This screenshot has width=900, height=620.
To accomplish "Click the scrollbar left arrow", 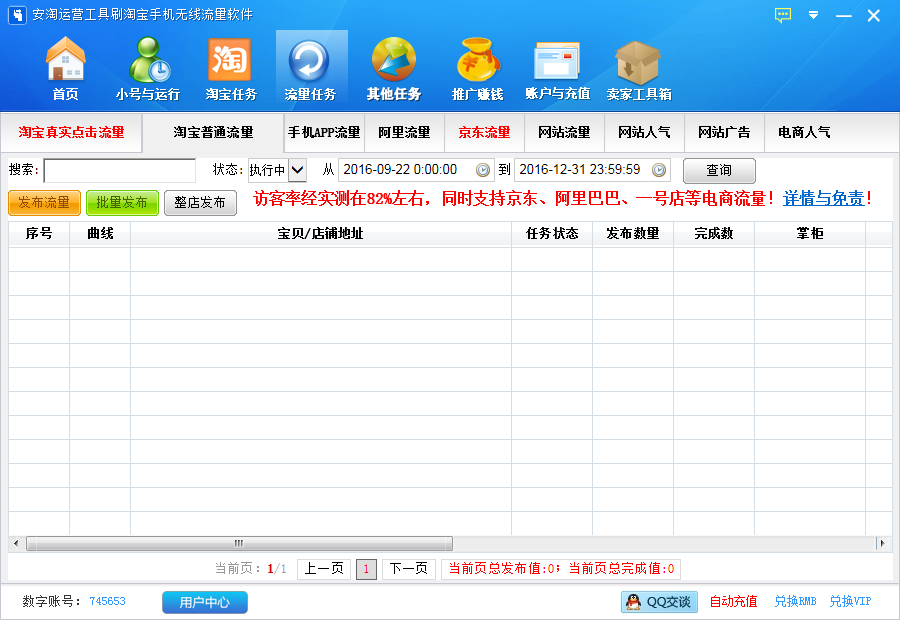I will click(16, 543).
